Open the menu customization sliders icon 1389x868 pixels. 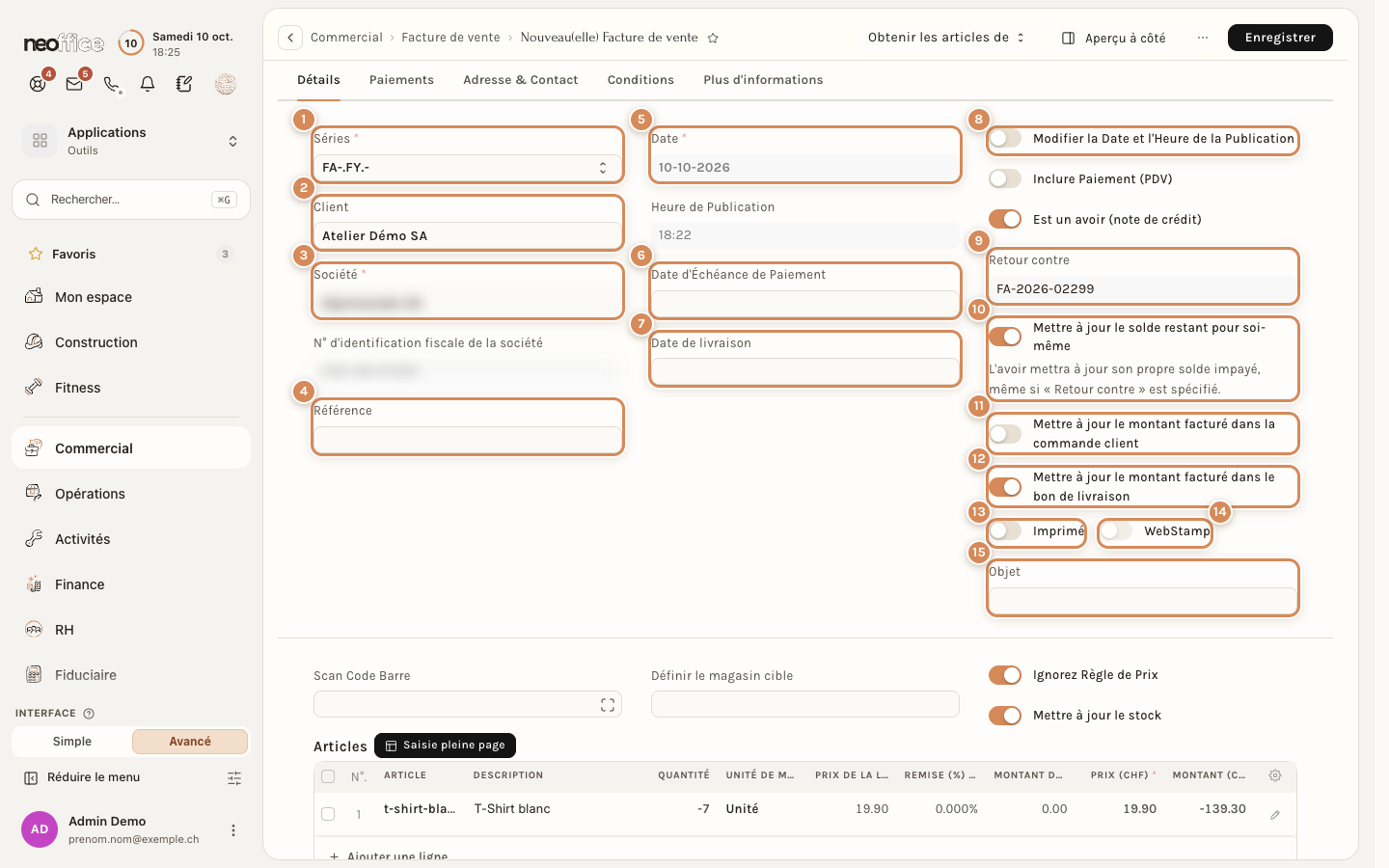pos(234,777)
